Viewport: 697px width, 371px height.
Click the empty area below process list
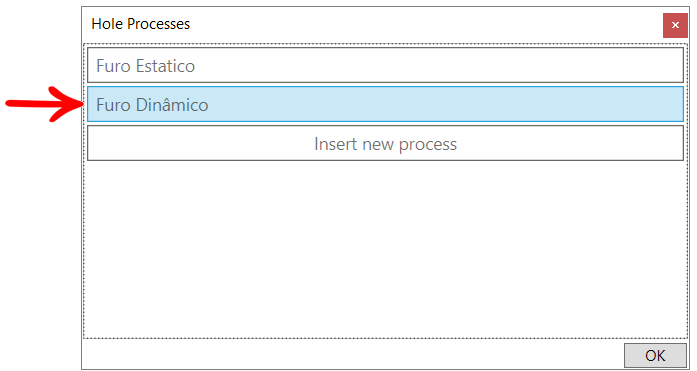click(385, 249)
